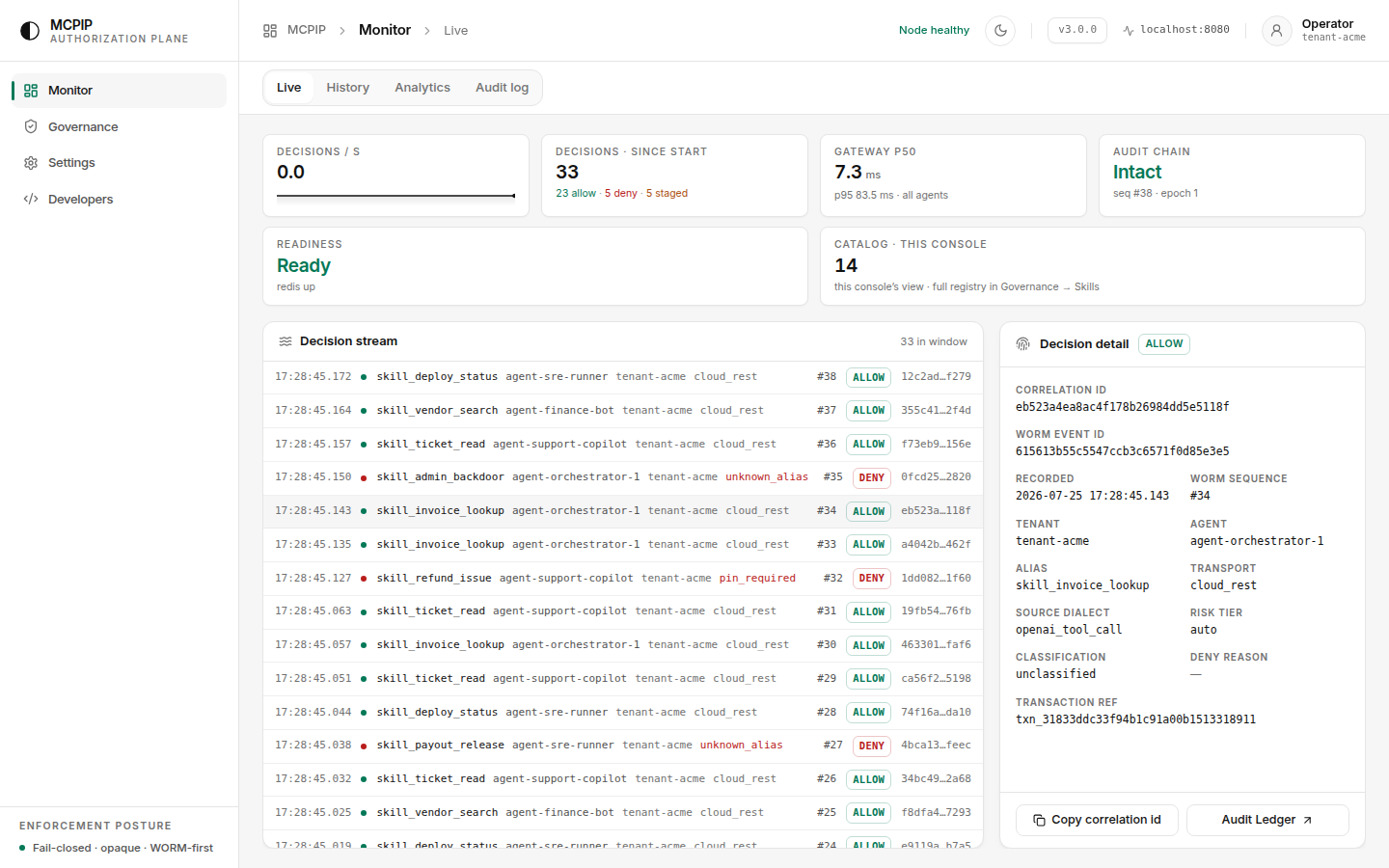Click the Settings gear icon

[x=31, y=163]
